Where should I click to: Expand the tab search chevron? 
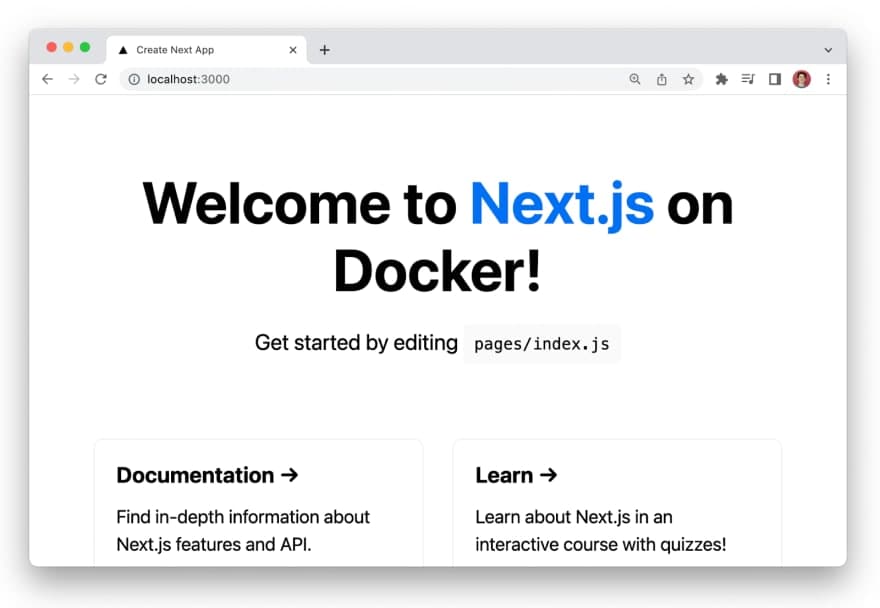coord(828,50)
